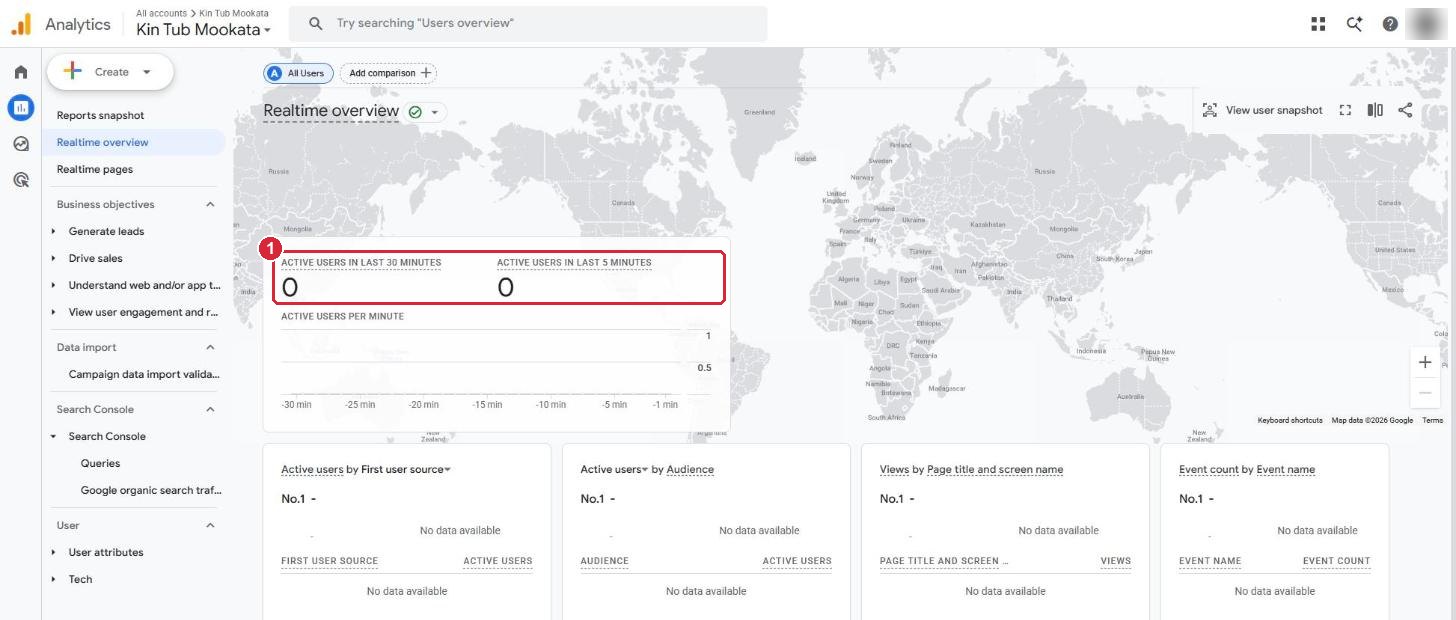Open Reports snapshot
1456x620 pixels.
tap(100, 115)
